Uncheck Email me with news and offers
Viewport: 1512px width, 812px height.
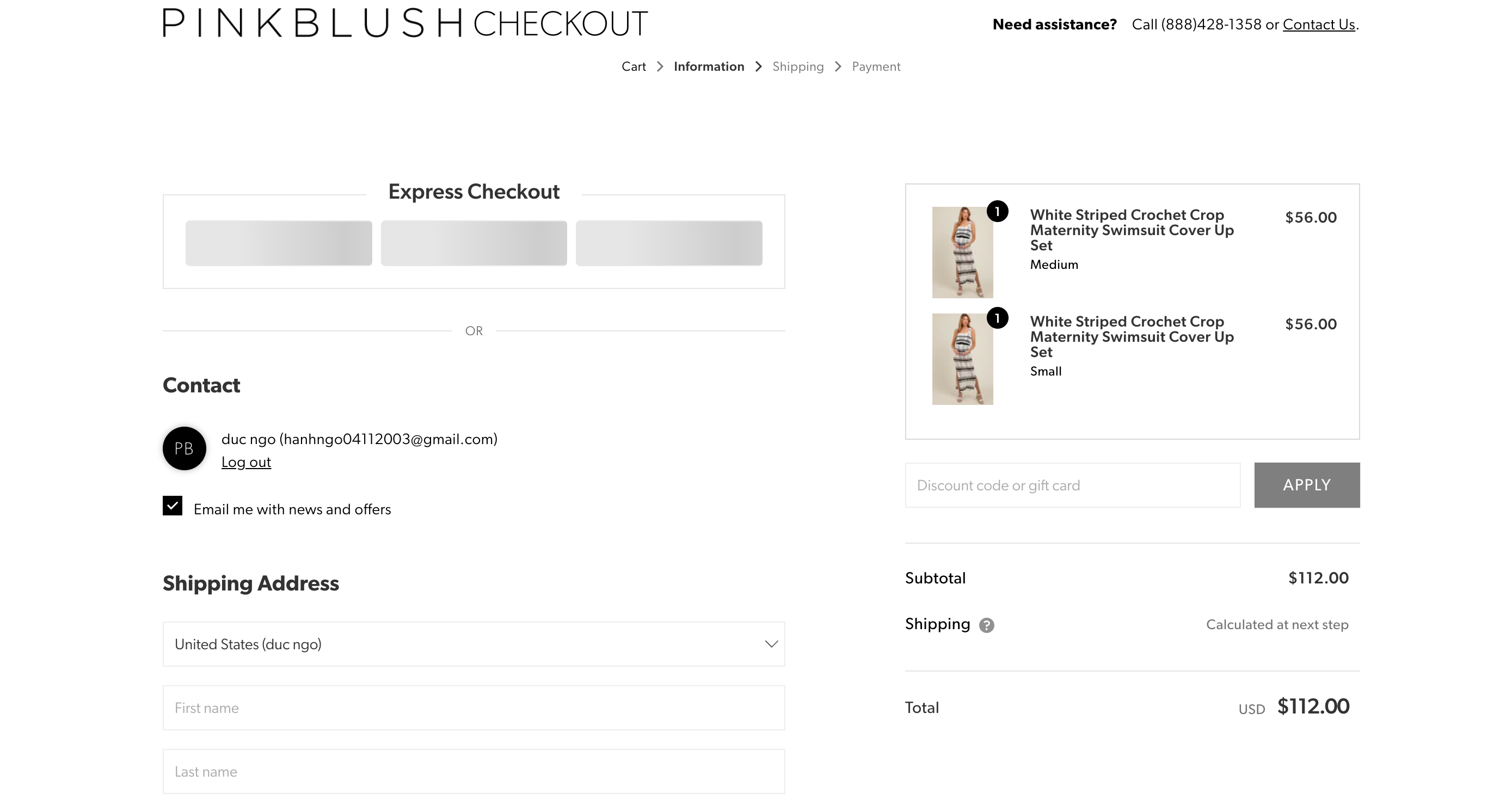tap(173, 506)
